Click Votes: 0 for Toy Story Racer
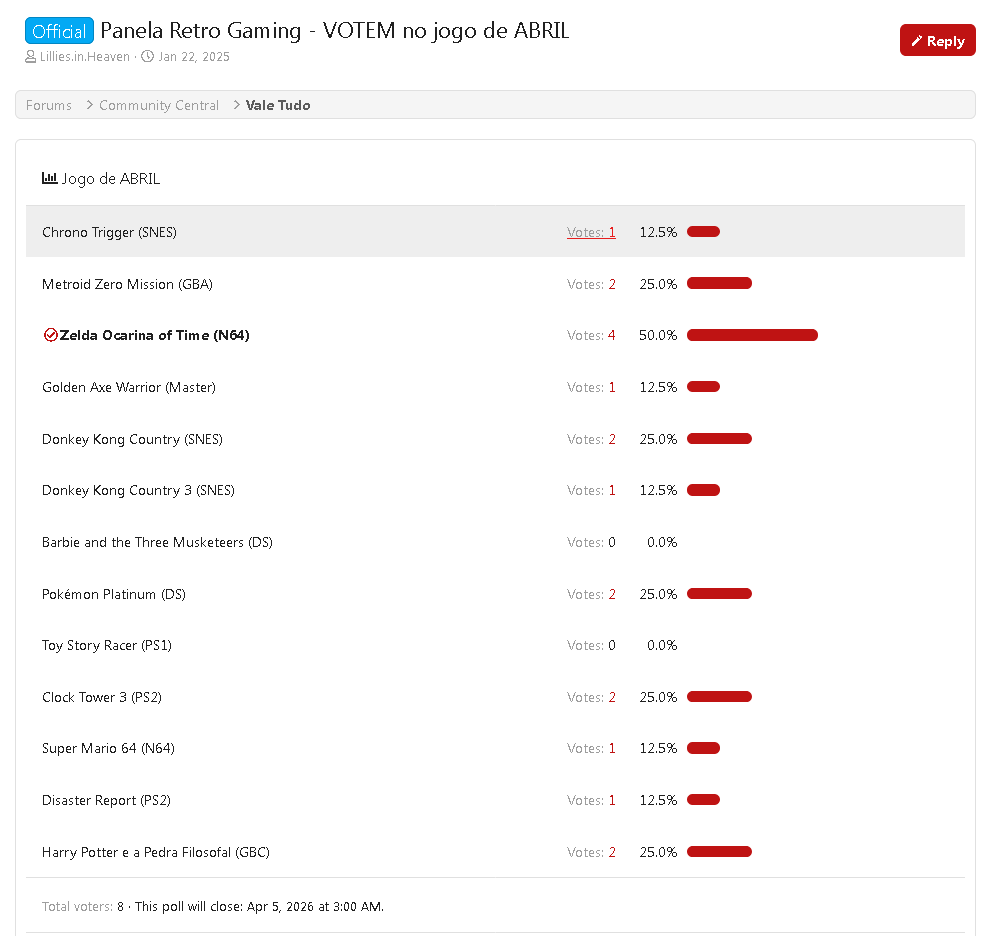The image size is (984, 936). click(591, 646)
